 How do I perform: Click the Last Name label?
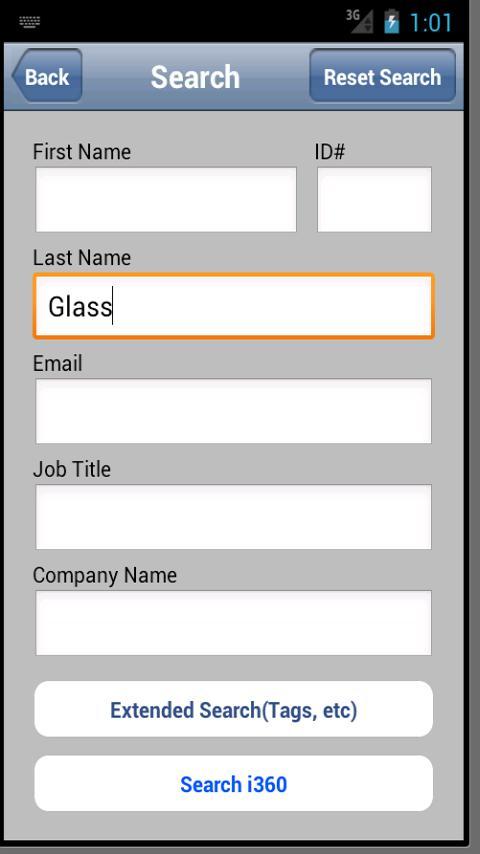coord(82,258)
